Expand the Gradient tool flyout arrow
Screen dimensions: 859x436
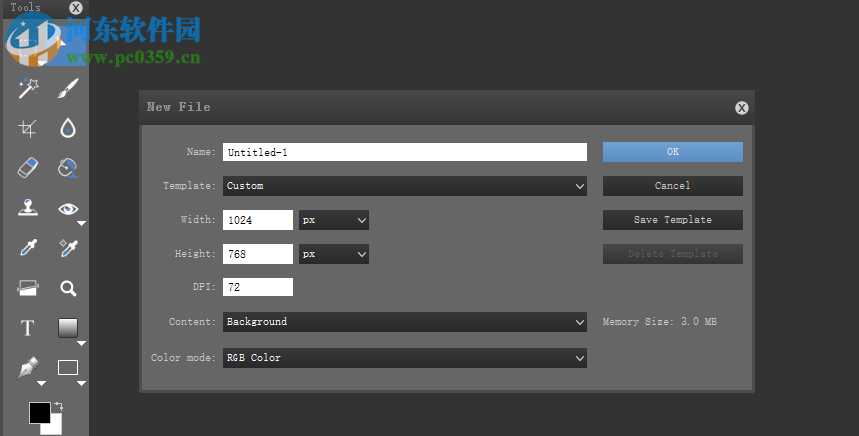point(81,343)
